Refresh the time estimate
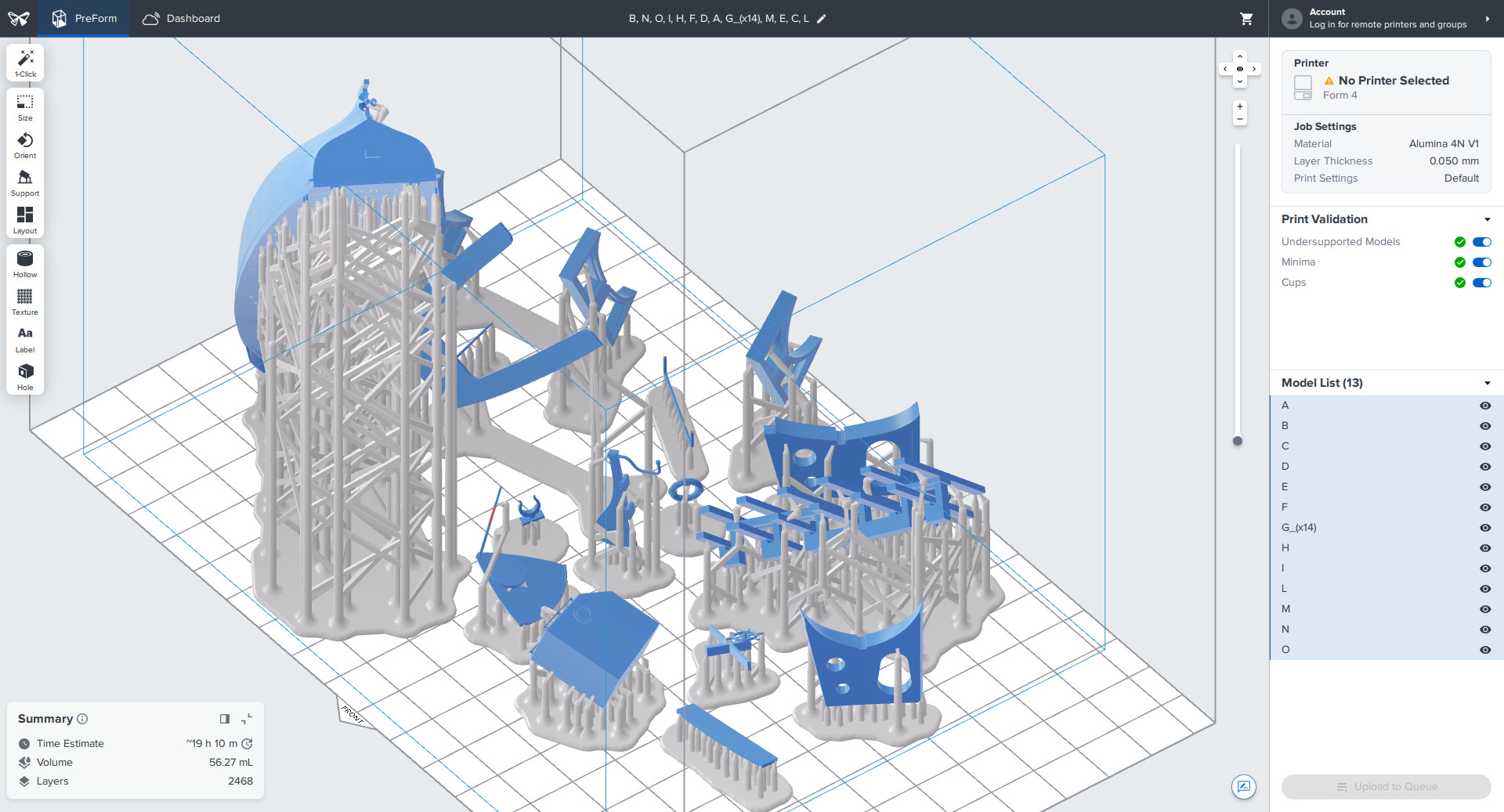This screenshot has height=812, width=1504. 247,744
